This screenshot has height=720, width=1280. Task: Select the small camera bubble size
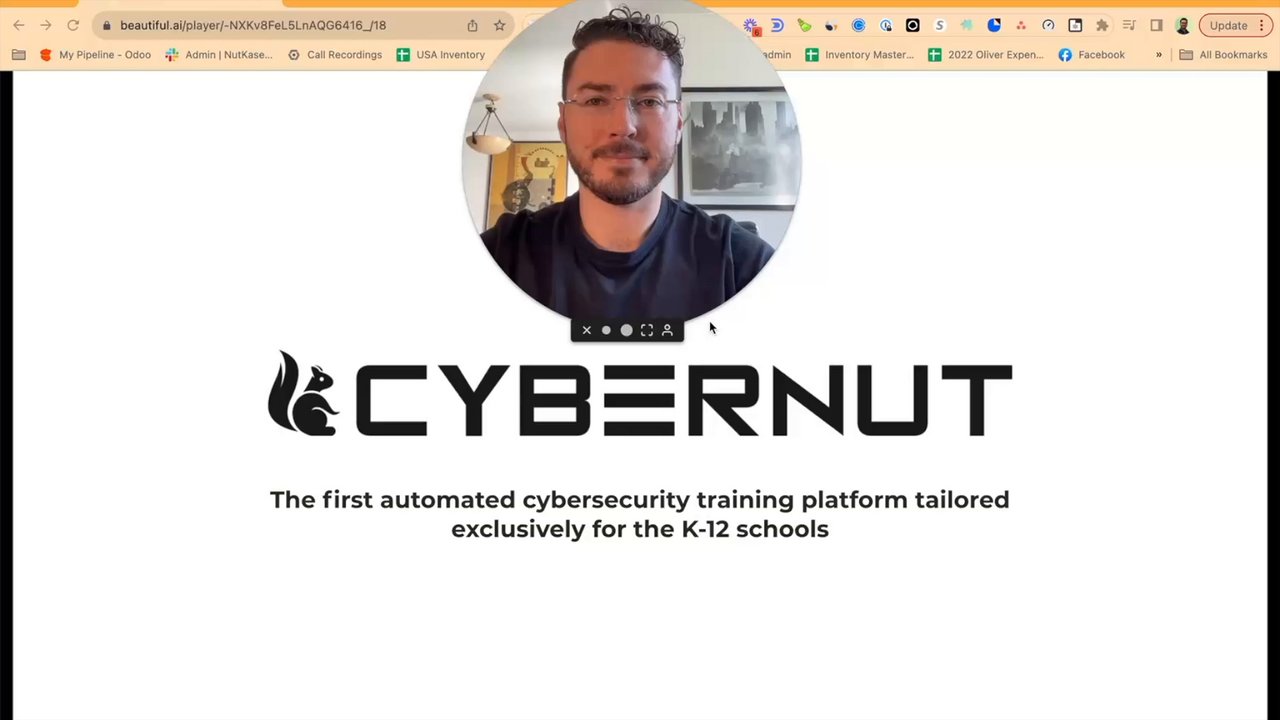pyautogui.click(x=606, y=330)
